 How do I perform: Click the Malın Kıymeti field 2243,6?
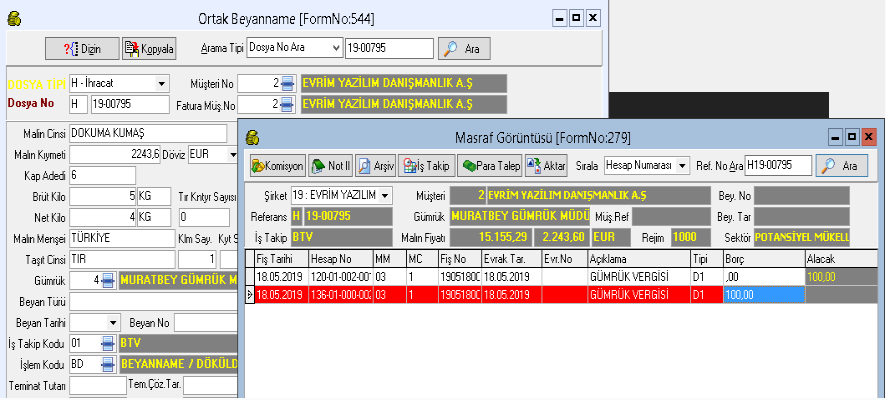click(x=115, y=154)
